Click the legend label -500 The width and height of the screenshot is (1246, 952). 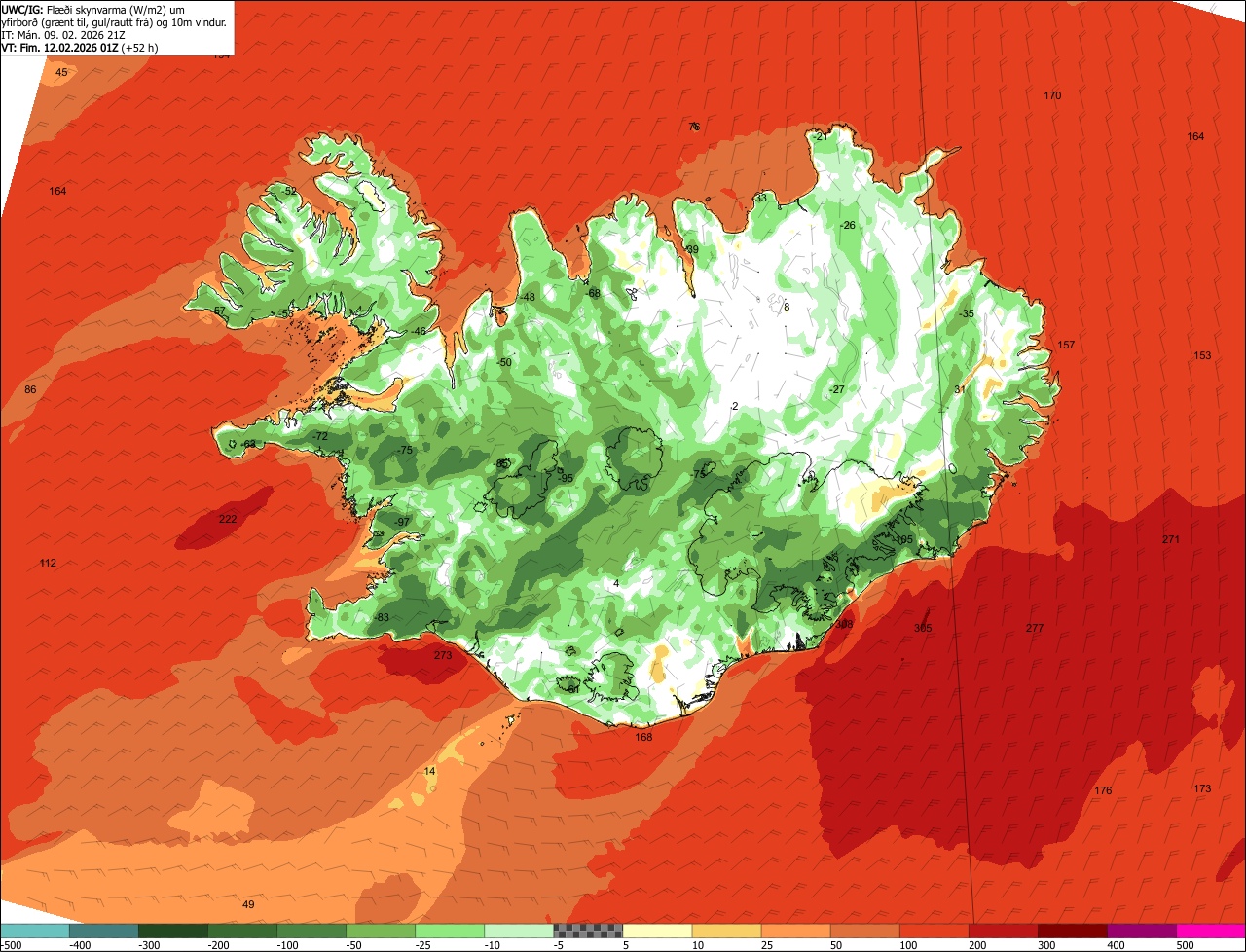(12, 944)
